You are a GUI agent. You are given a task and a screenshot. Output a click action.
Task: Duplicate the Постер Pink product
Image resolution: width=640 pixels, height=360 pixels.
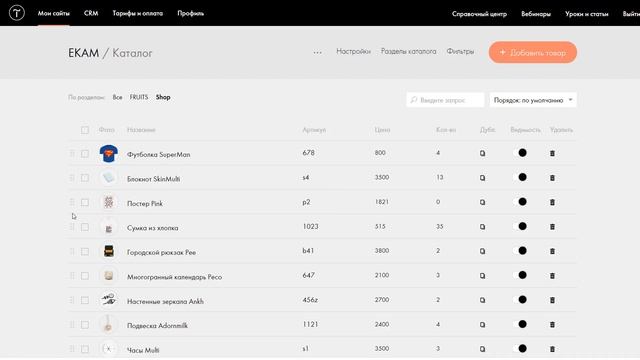point(482,202)
